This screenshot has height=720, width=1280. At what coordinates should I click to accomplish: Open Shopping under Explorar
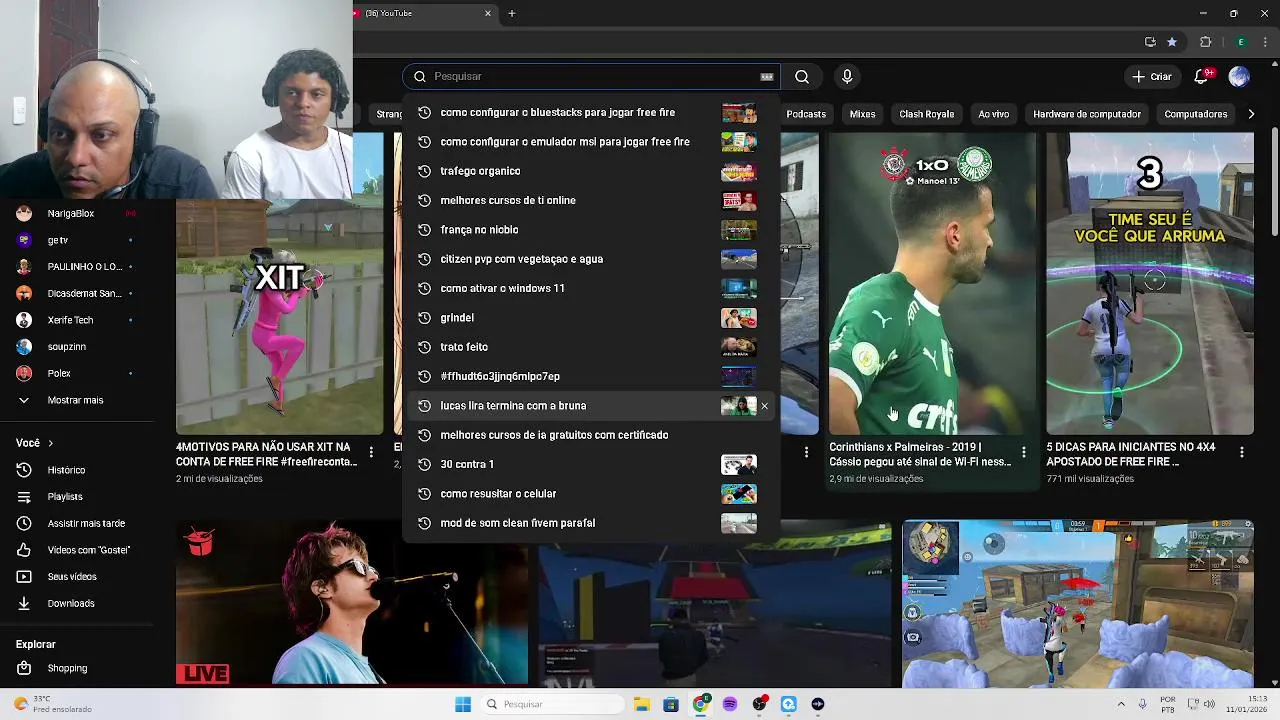point(67,668)
